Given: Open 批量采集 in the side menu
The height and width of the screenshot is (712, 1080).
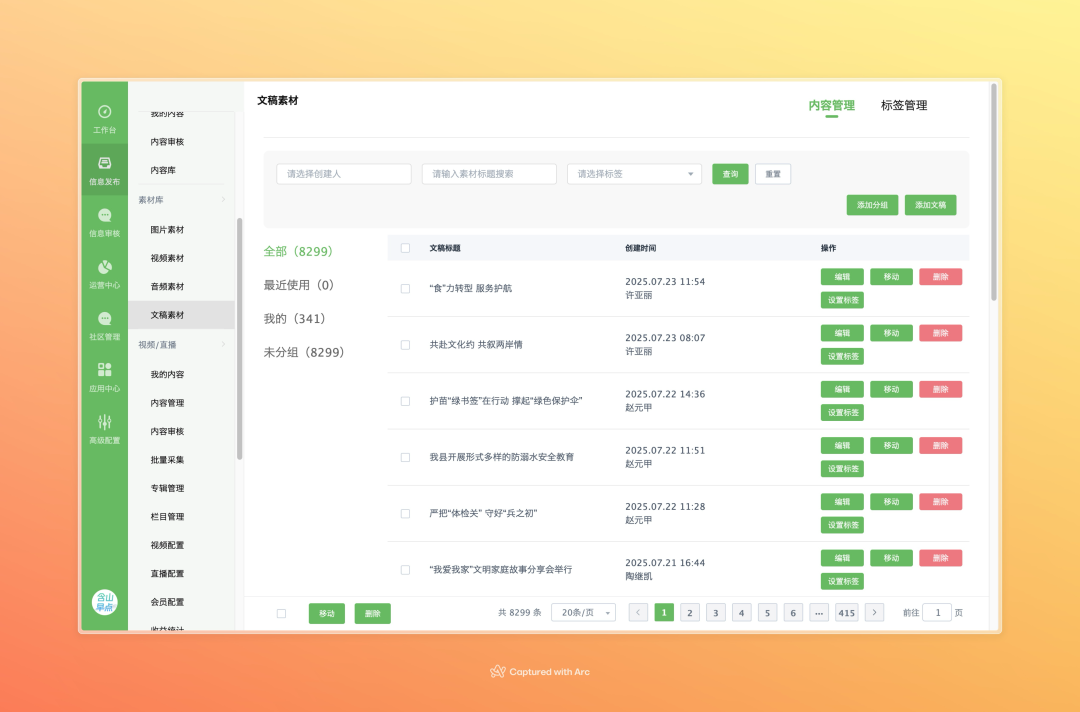Looking at the screenshot, I should click(x=167, y=459).
